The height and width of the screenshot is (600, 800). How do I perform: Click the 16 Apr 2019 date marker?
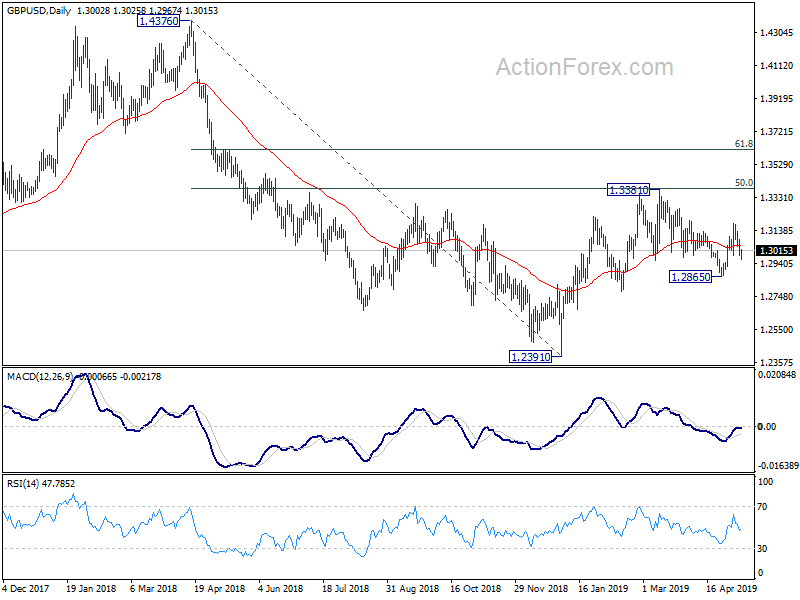732,588
